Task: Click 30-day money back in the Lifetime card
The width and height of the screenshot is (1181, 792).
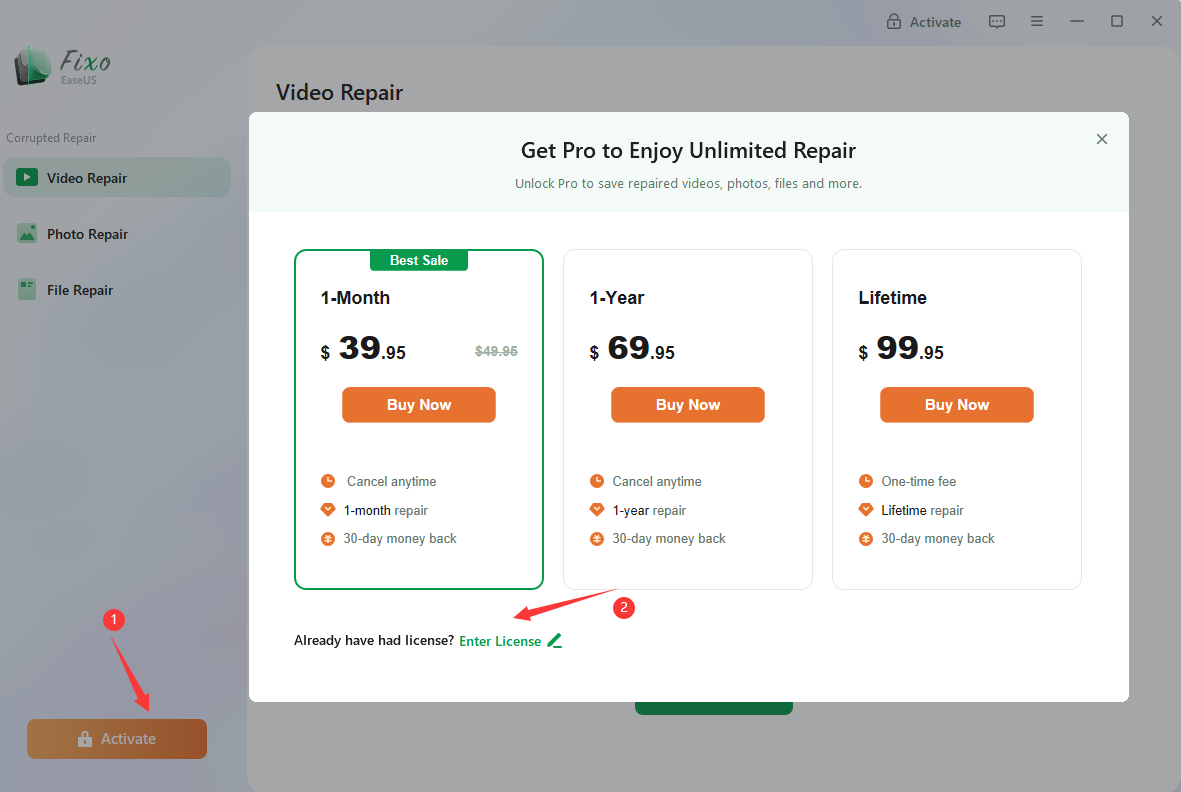Action: (x=938, y=538)
